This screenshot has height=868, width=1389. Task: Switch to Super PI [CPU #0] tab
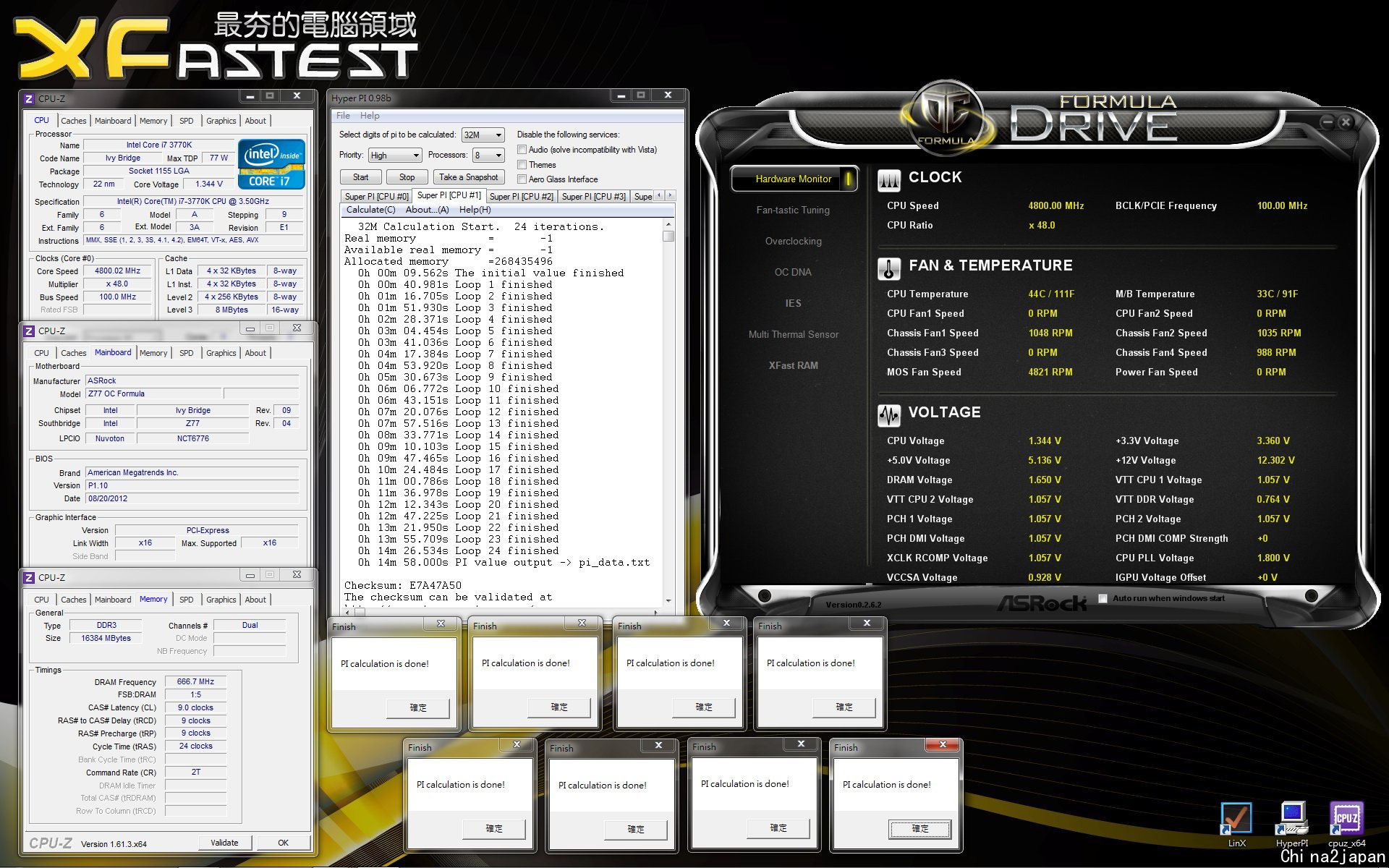pyautogui.click(x=377, y=197)
